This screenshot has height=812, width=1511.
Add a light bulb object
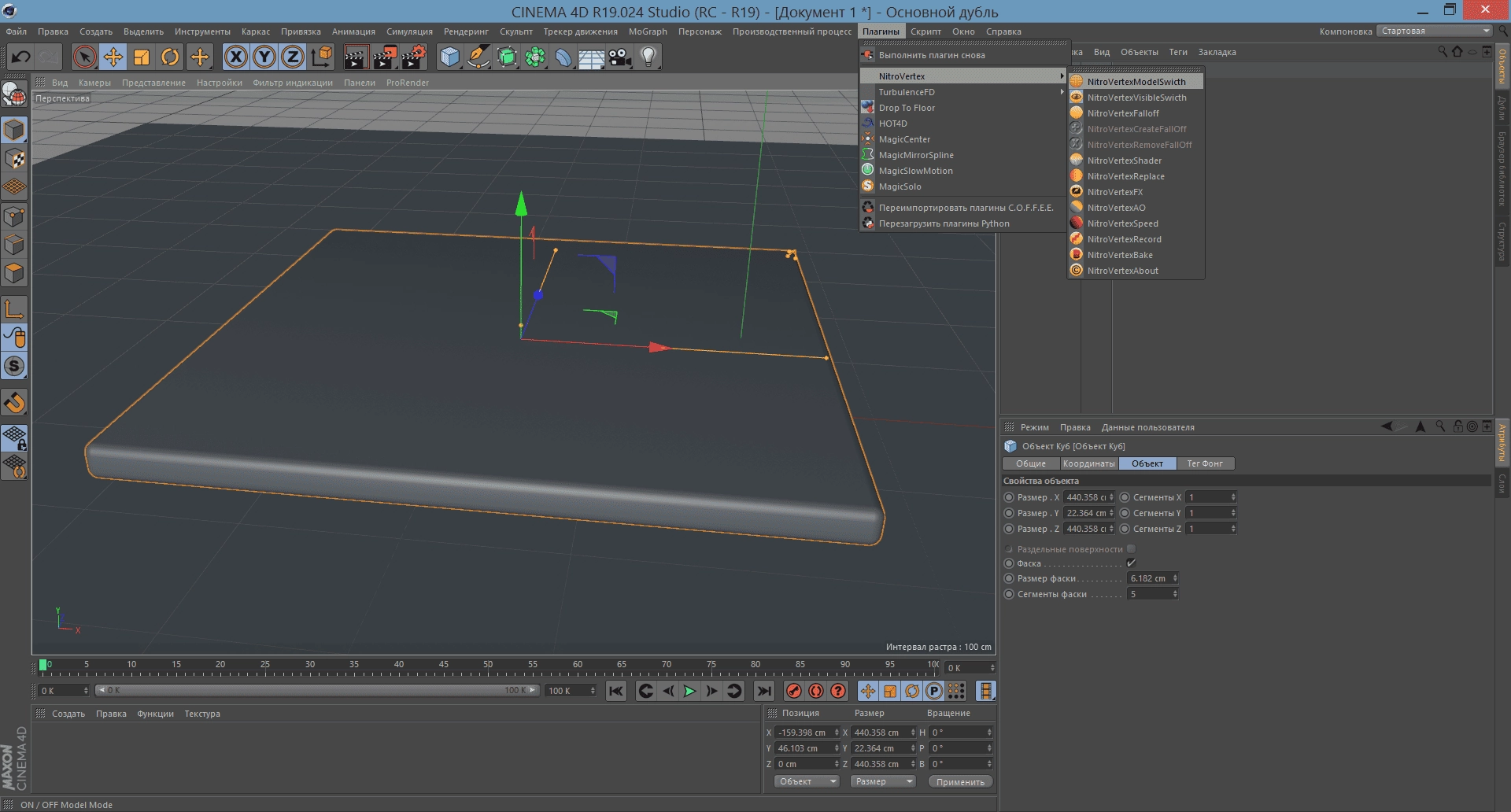pyautogui.click(x=648, y=57)
